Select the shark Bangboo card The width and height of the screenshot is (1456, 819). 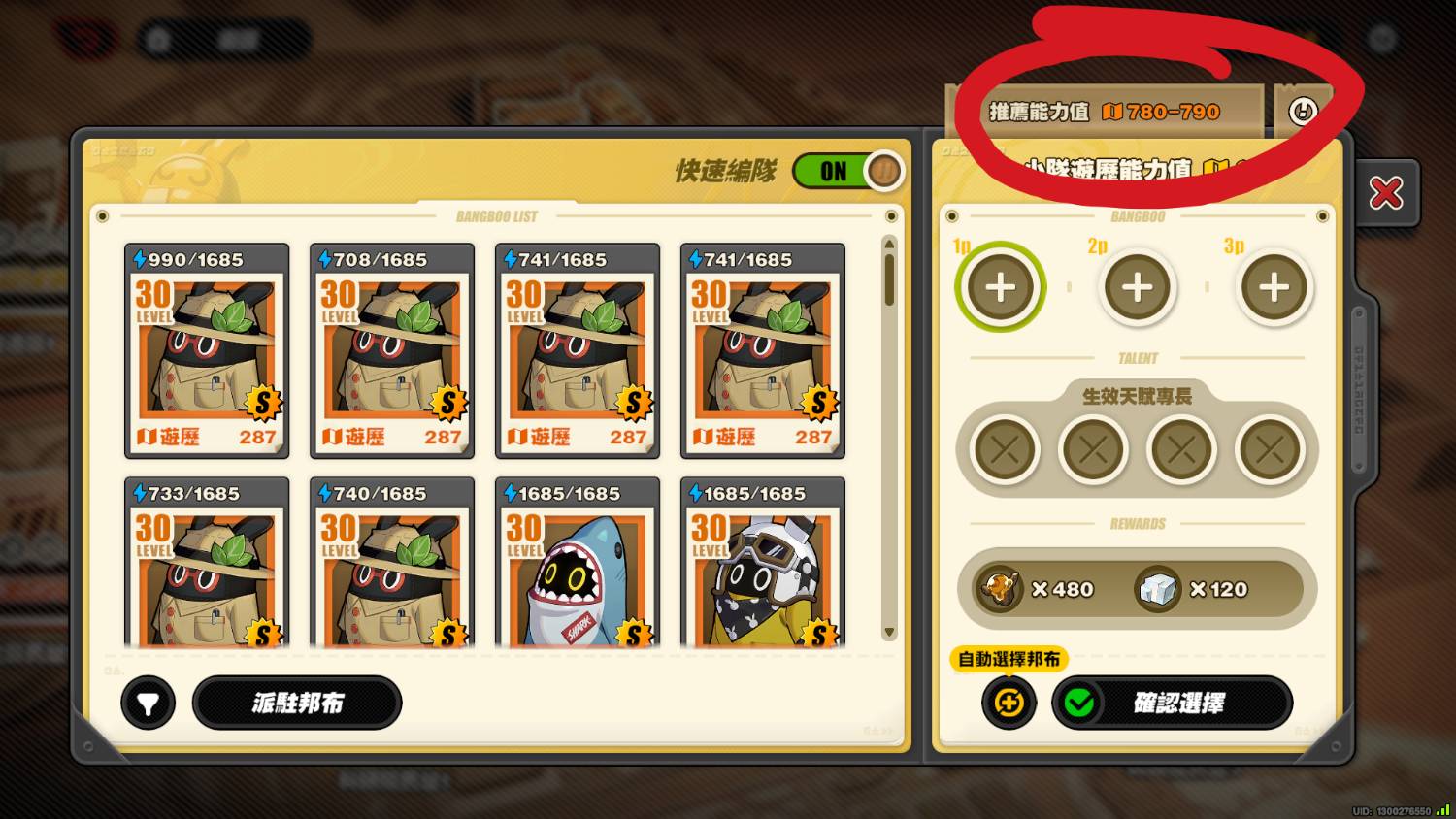pos(578,562)
